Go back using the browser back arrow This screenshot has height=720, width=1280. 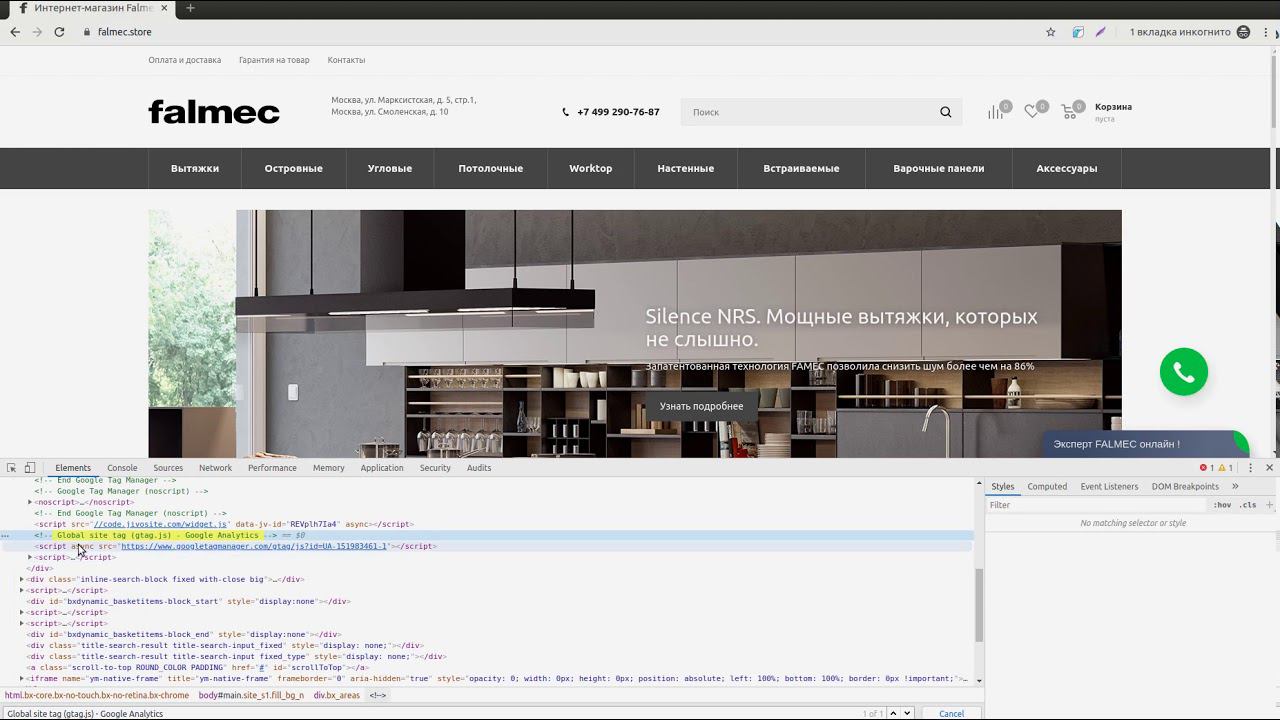(15, 32)
